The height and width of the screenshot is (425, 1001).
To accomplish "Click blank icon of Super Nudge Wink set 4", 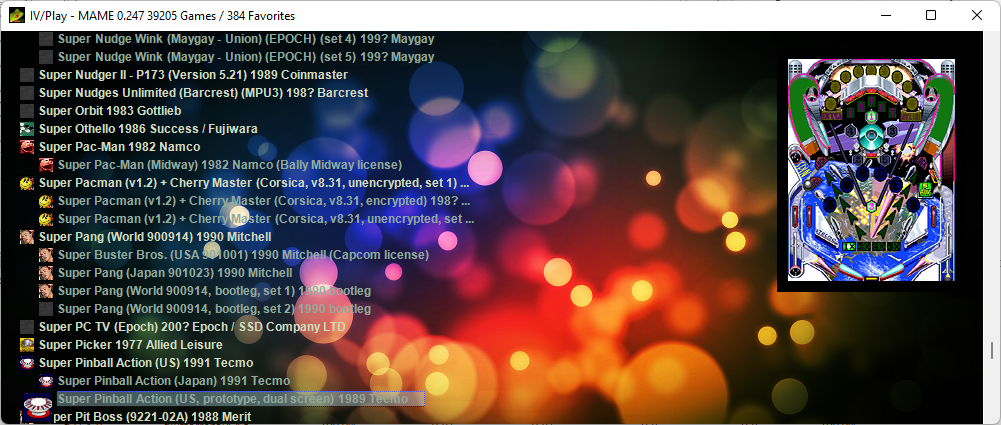I will point(46,39).
